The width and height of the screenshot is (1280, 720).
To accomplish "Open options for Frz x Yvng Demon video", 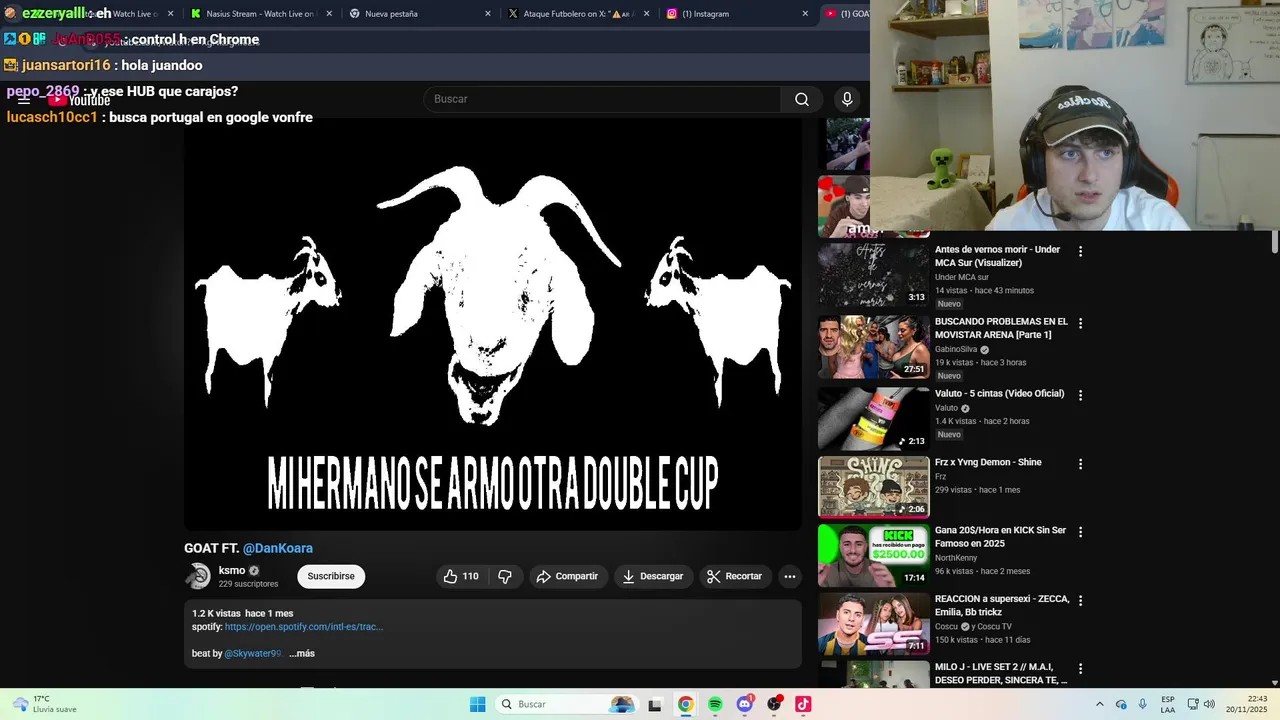I will click(x=1080, y=464).
